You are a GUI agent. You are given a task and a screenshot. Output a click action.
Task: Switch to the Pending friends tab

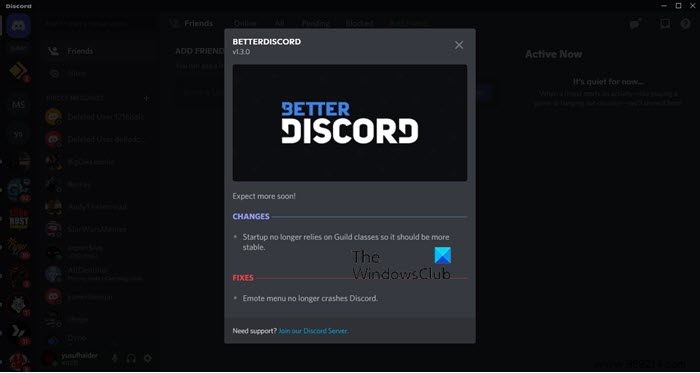click(315, 23)
